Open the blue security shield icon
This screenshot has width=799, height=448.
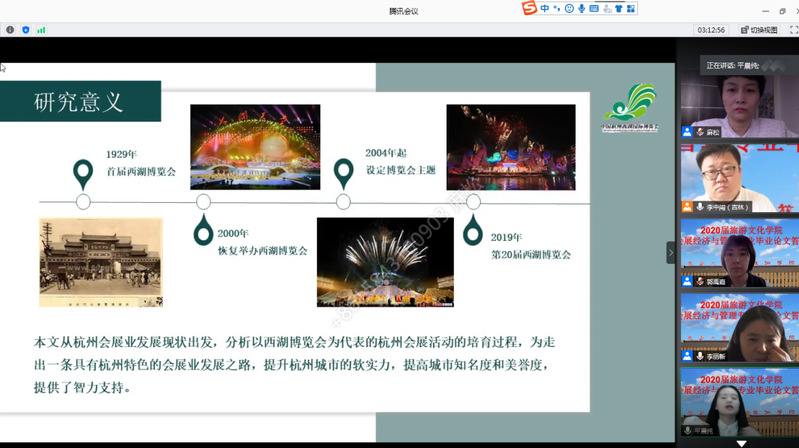coord(25,30)
